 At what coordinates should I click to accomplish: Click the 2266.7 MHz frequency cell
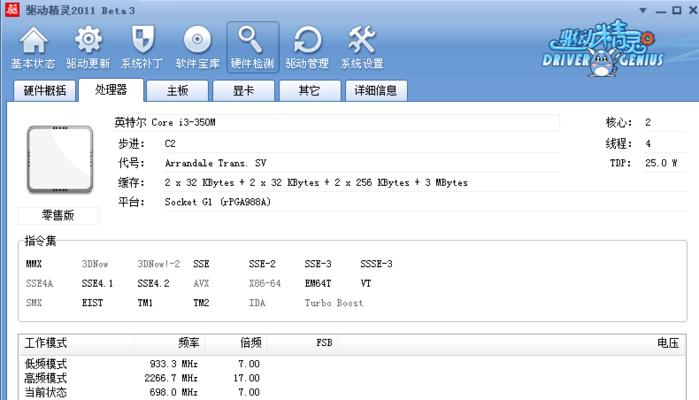[171, 378]
